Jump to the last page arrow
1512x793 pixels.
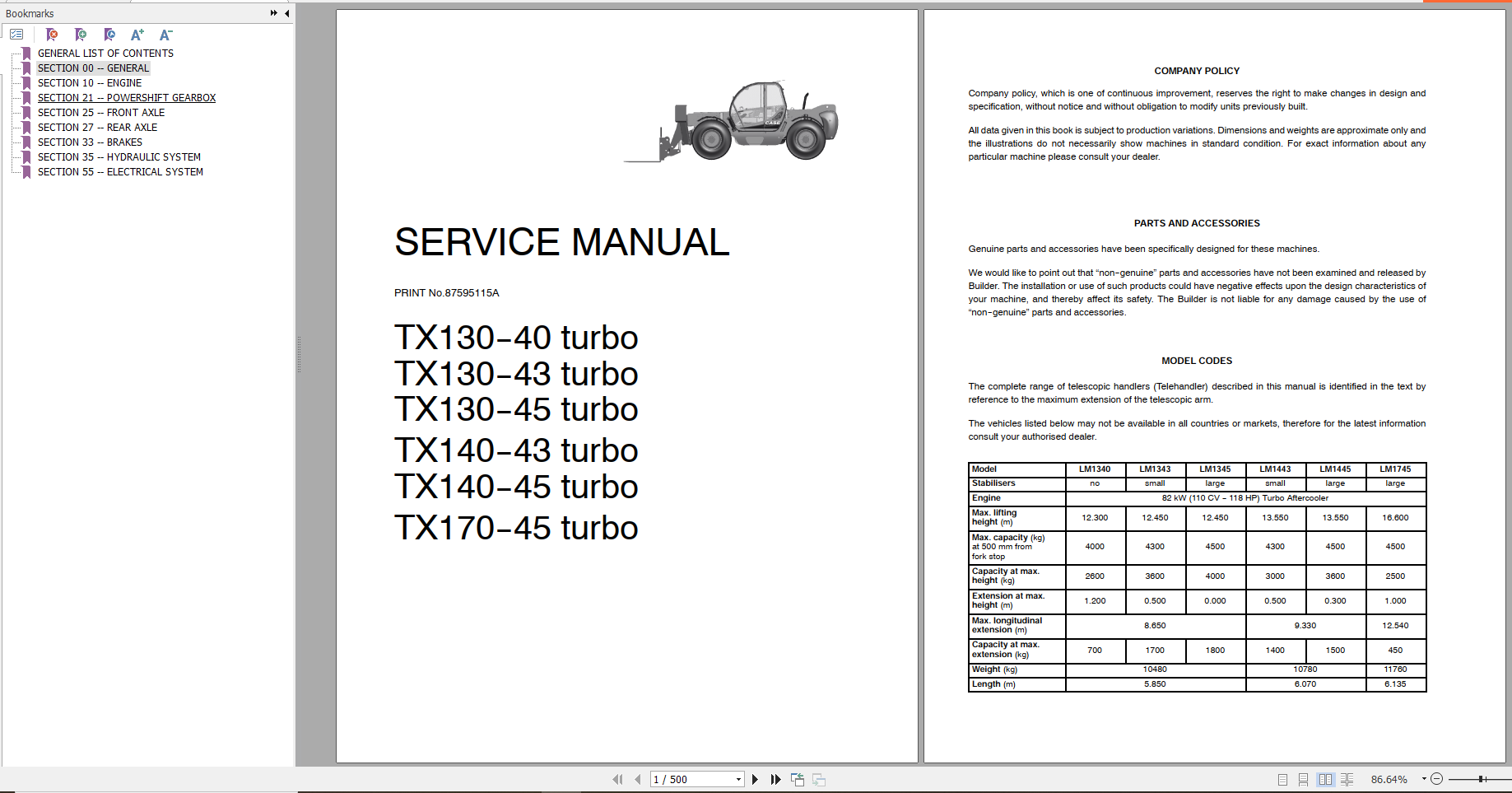(775, 779)
